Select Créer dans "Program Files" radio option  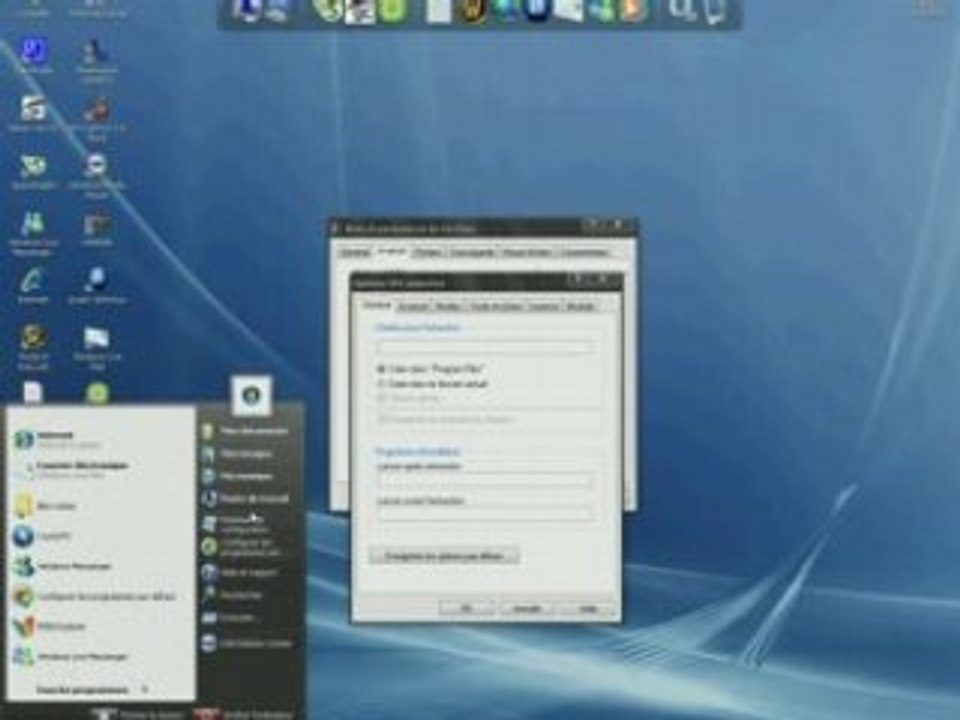432,369
